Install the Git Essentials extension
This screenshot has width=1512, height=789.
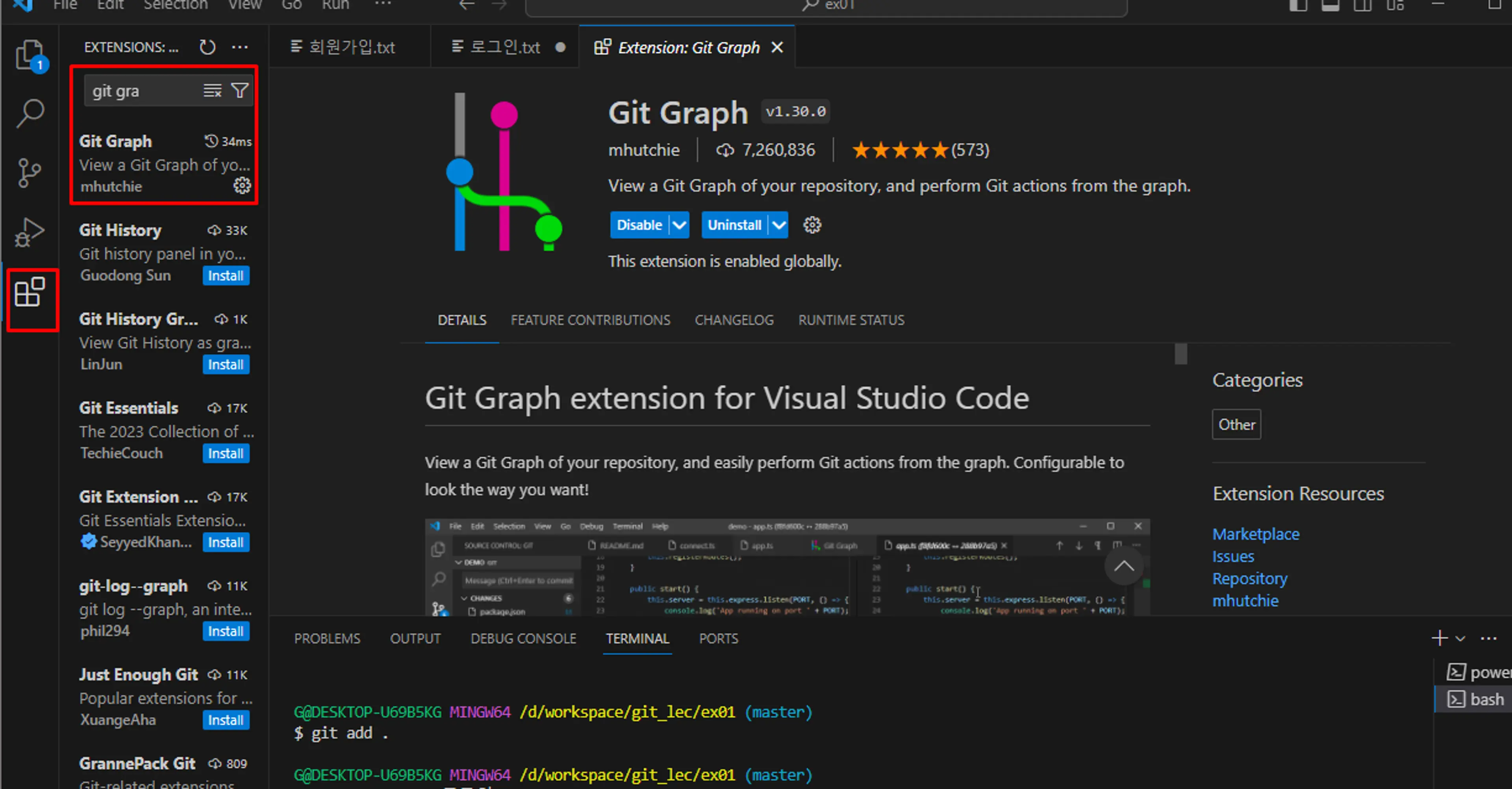pyautogui.click(x=225, y=453)
